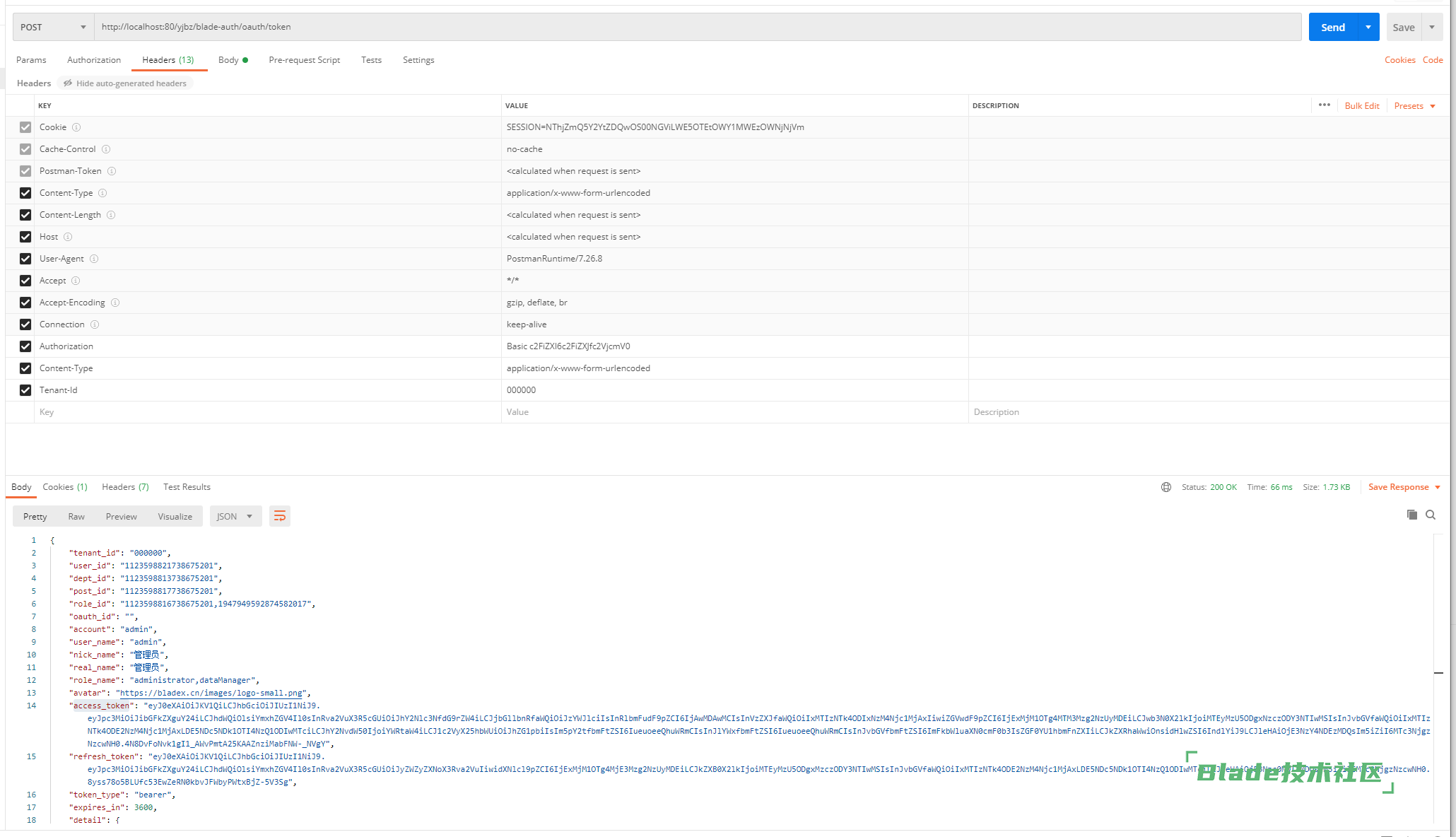Screen dimensions: 1456x837
Task: Click the hide auto-generated headers eye icon
Action: pyautogui.click(x=68, y=83)
